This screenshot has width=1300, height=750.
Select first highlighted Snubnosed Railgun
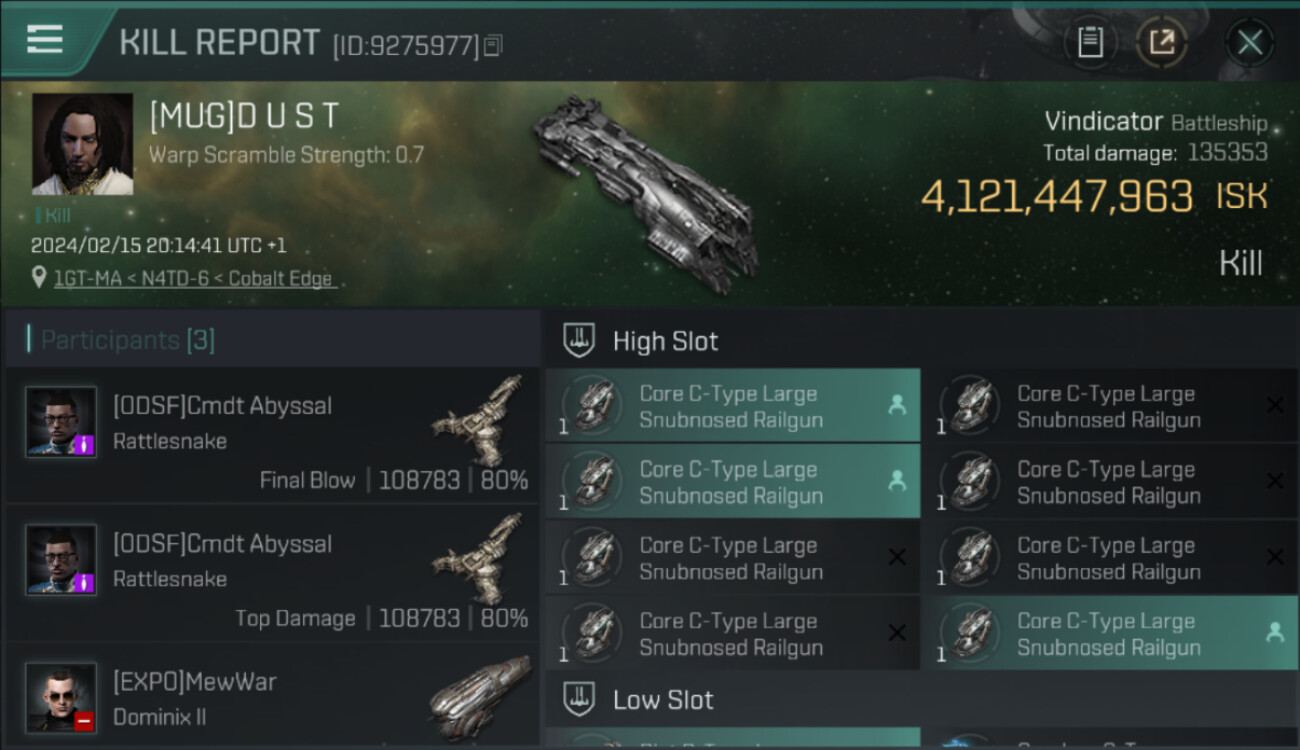point(732,406)
